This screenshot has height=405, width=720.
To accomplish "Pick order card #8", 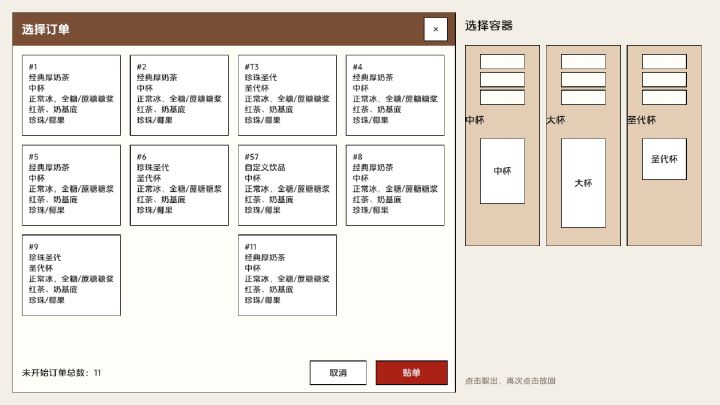I will [x=395, y=185].
